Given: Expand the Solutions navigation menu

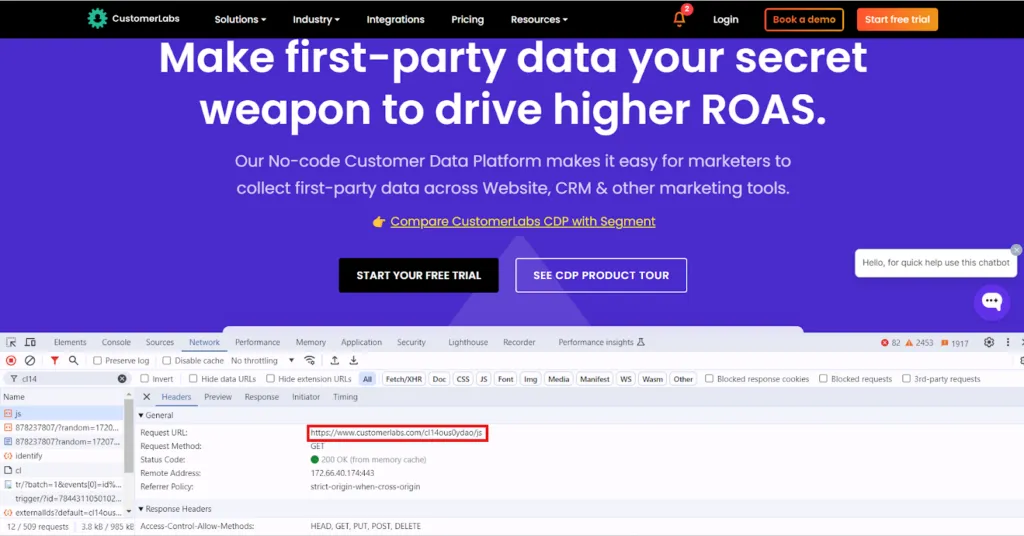Looking at the screenshot, I should (240, 20).
